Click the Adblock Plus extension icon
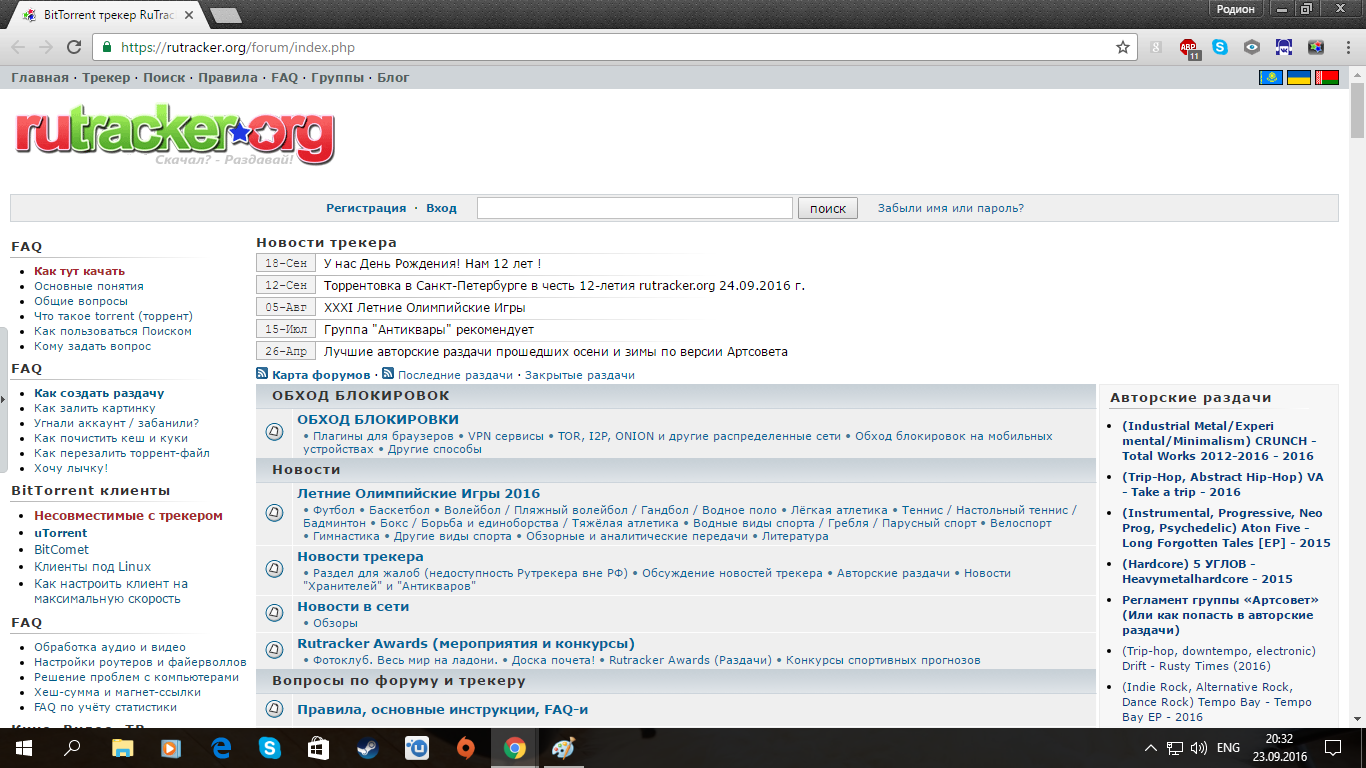This screenshot has width=1366, height=768. point(1189,47)
